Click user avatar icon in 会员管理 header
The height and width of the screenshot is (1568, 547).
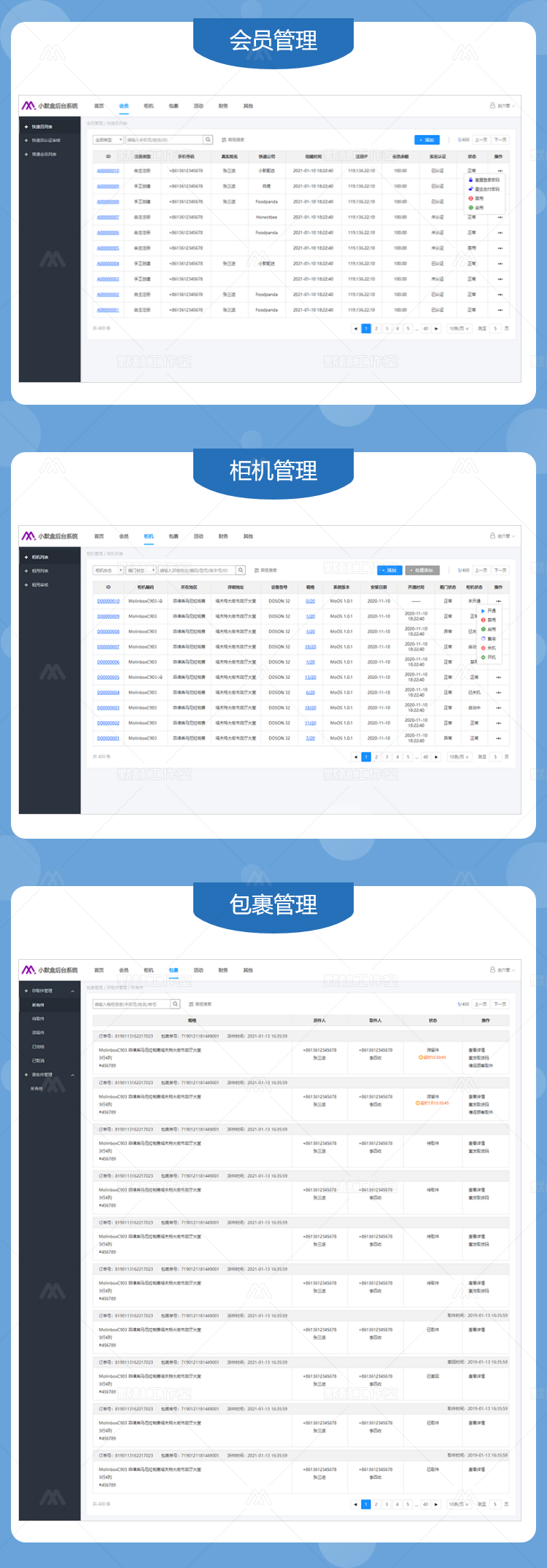(x=493, y=106)
